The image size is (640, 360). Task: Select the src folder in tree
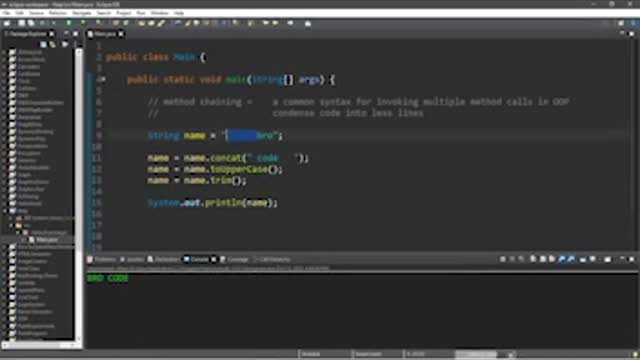click(x=23, y=225)
